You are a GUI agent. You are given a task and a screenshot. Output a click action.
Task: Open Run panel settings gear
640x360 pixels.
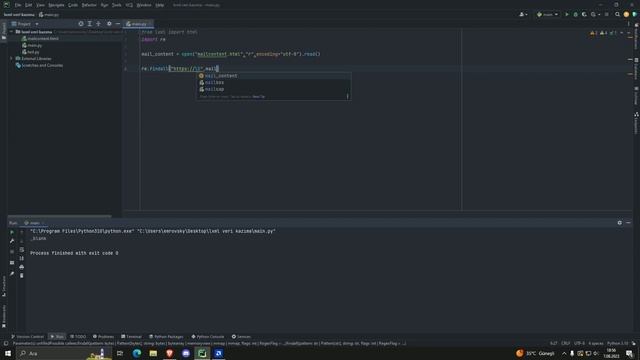[x=620, y=223]
